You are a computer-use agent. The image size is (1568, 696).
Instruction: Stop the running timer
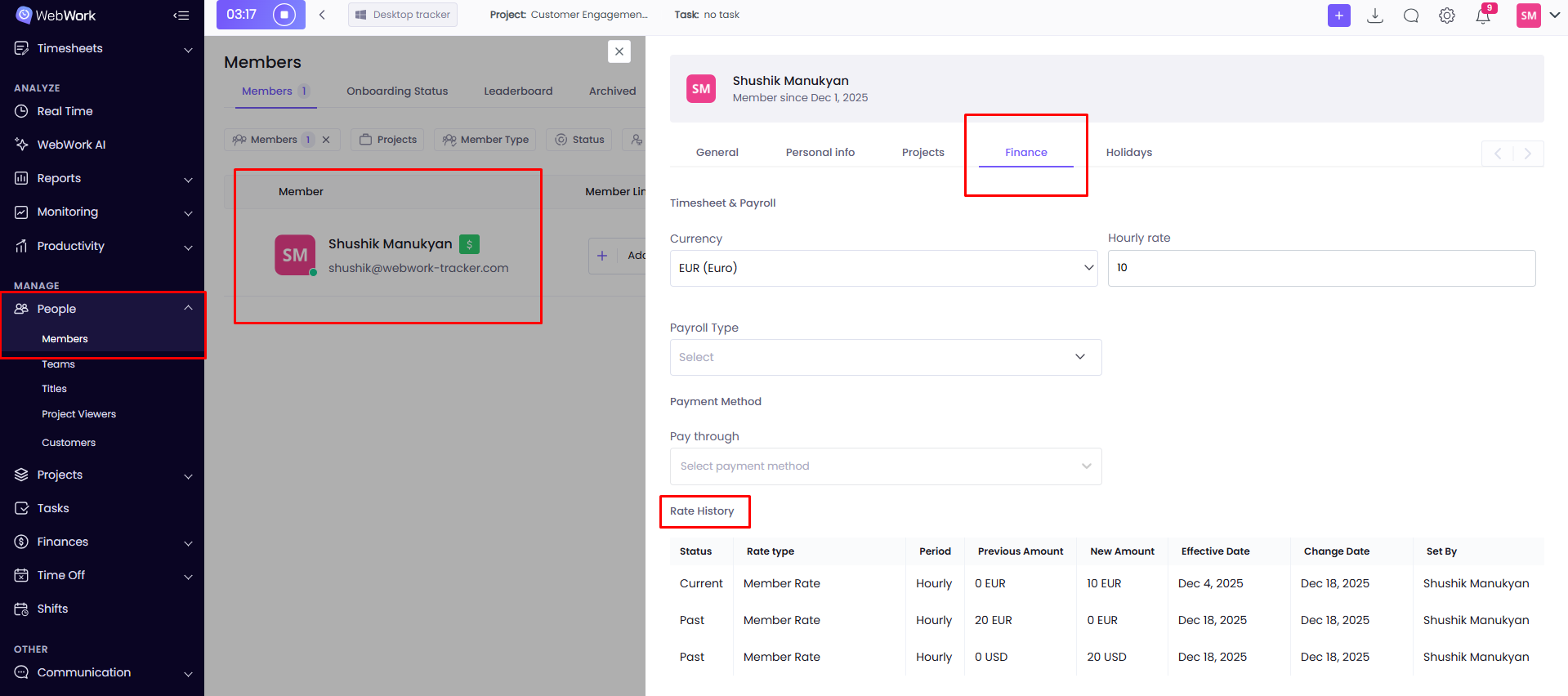(284, 15)
